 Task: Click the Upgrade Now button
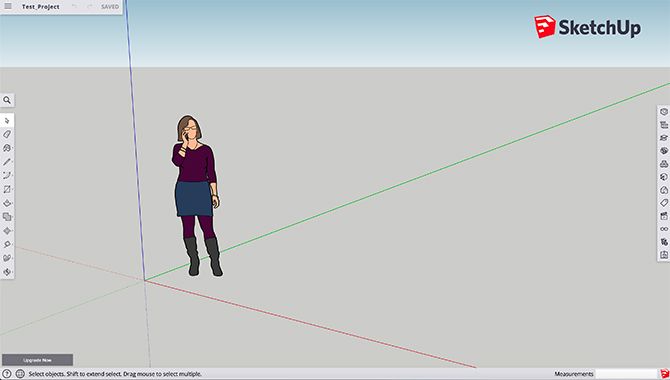[37, 360]
